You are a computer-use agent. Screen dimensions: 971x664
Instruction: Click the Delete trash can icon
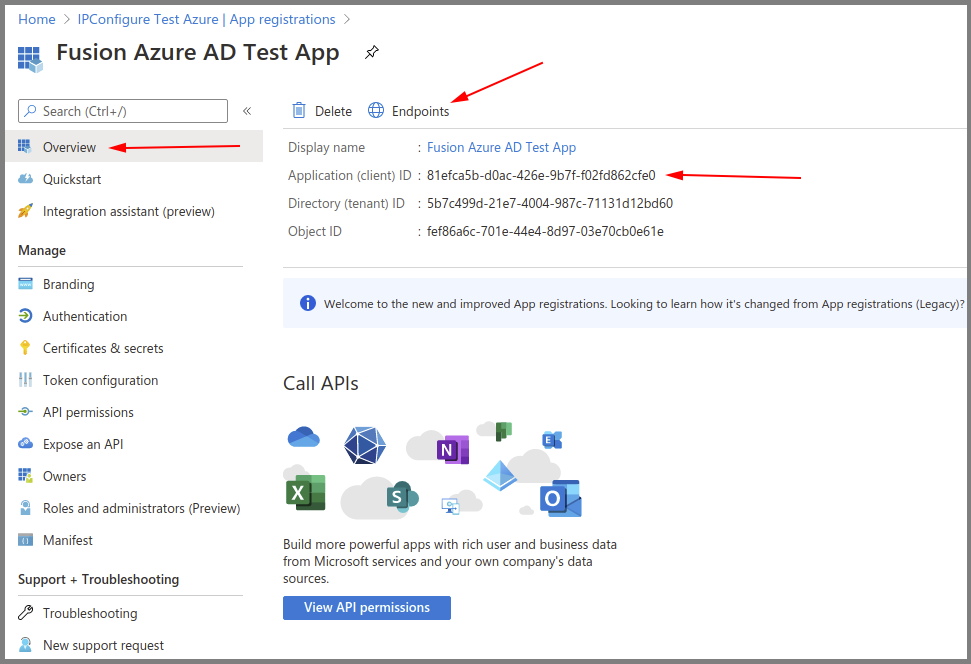[x=298, y=110]
